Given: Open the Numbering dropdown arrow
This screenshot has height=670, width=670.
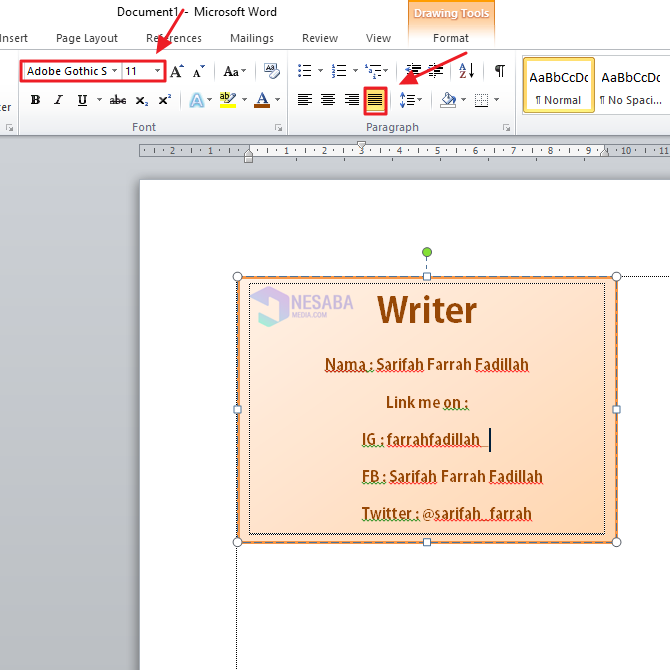Looking at the screenshot, I should tap(355, 71).
